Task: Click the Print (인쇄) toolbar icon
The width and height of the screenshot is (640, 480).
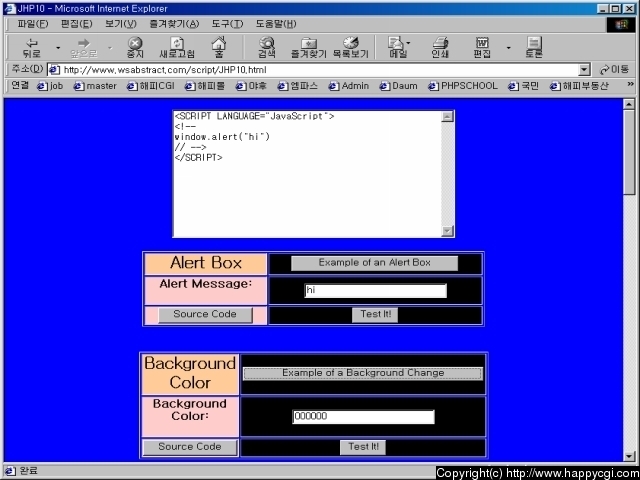Action: [x=440, y=48]
